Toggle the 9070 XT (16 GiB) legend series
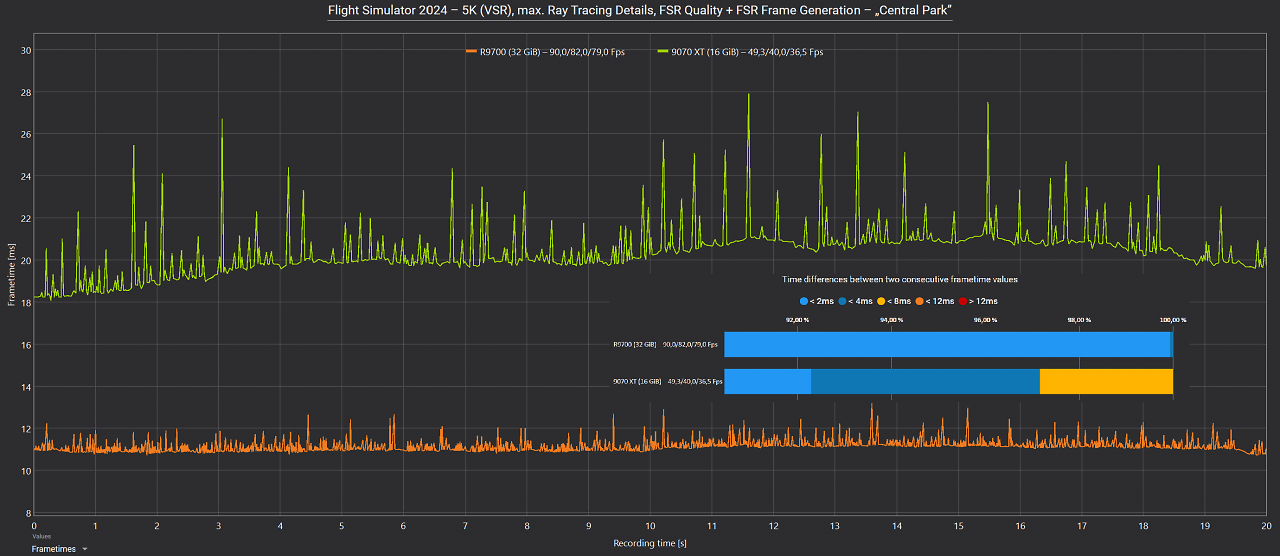The image size is (1280, 556). click(x=740, y=52)
